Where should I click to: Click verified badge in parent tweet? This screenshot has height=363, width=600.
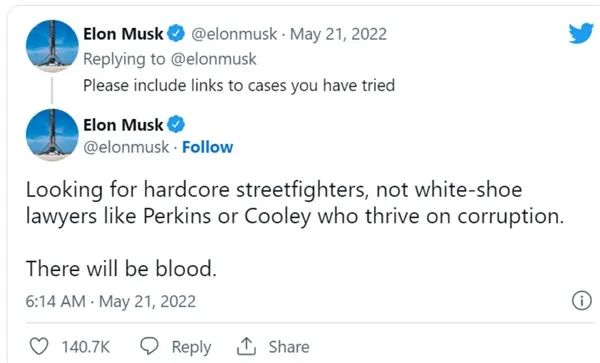tap(176, 34)
